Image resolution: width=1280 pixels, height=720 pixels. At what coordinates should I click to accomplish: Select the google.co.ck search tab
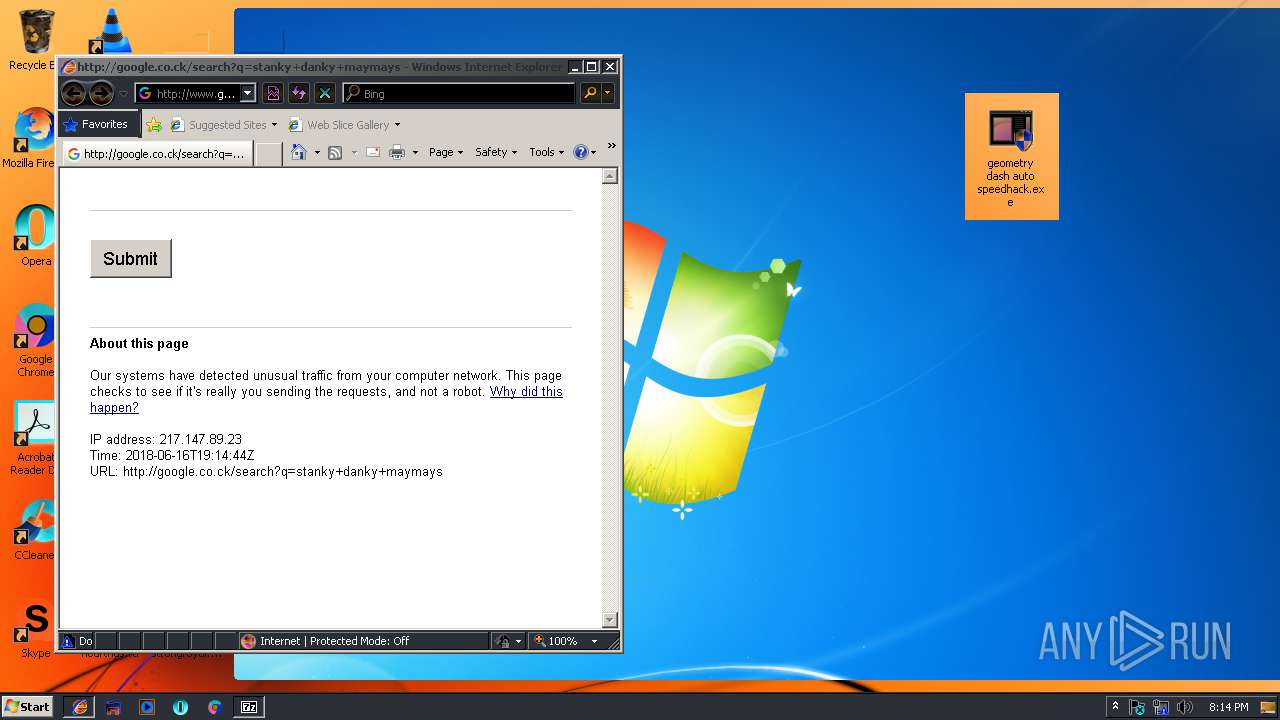157,154
